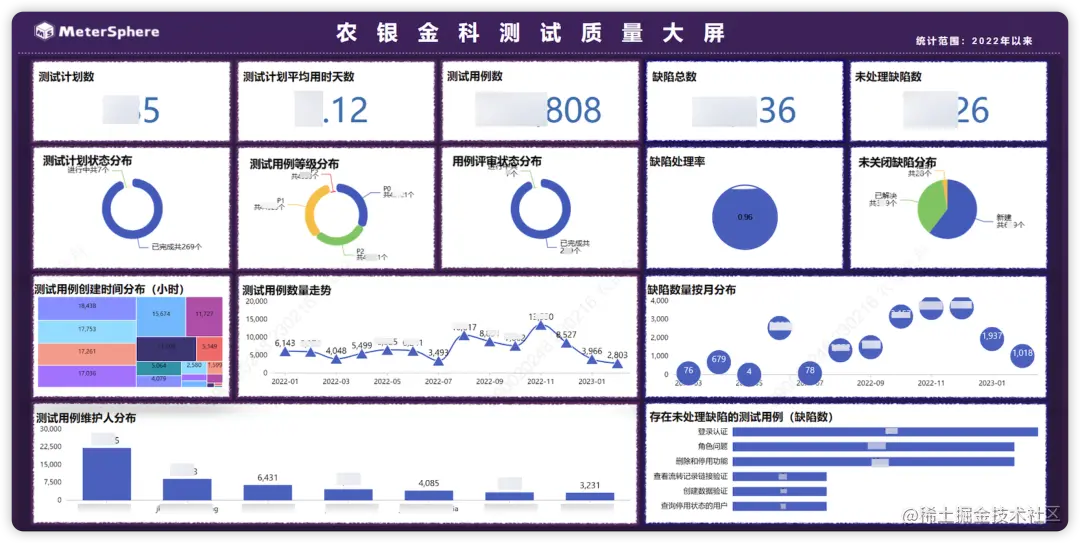
Task: Click the 测试计划状态分布 chart title
Action: (87, 161)
